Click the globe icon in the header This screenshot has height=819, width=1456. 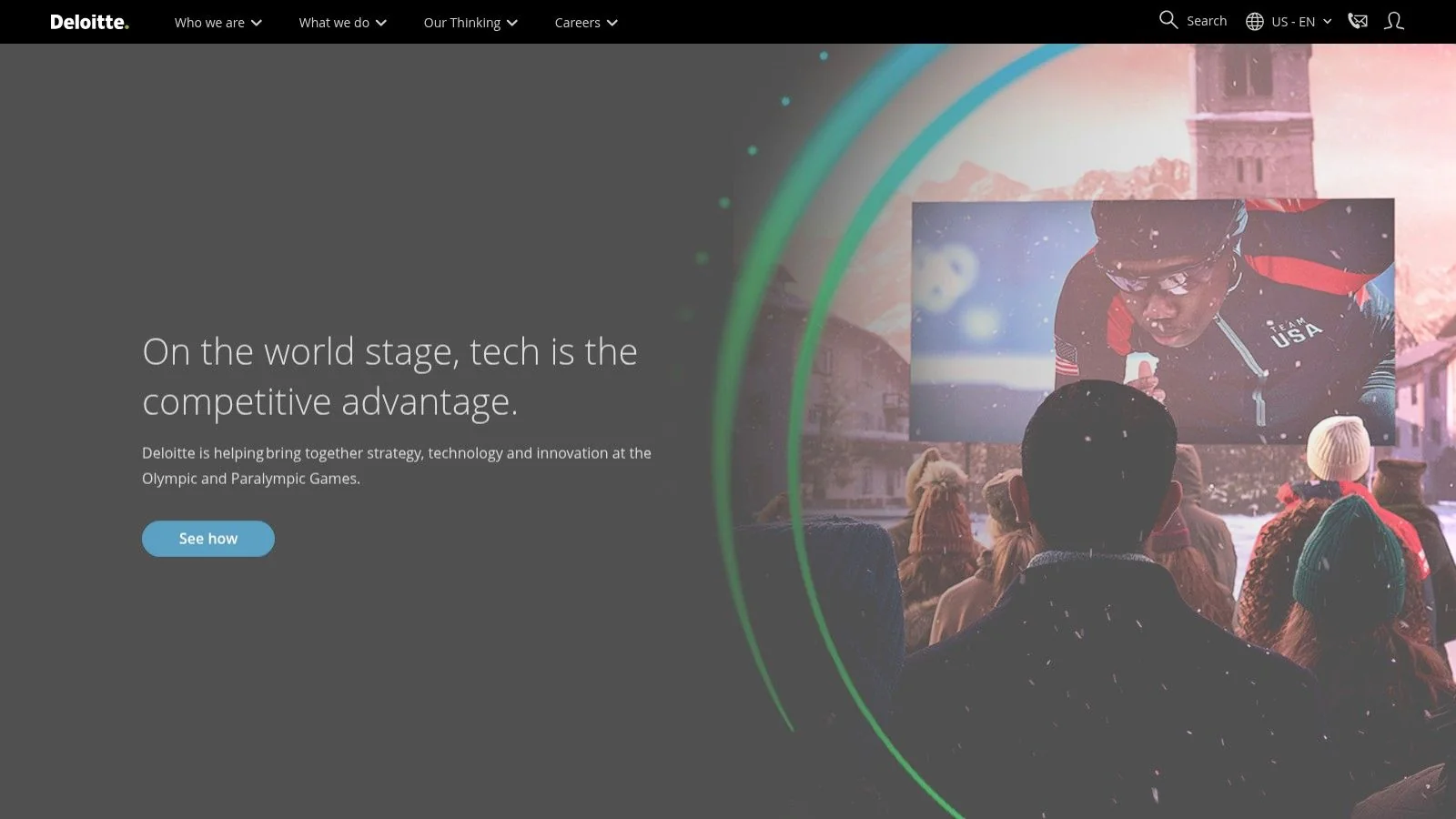(1254, 20)
